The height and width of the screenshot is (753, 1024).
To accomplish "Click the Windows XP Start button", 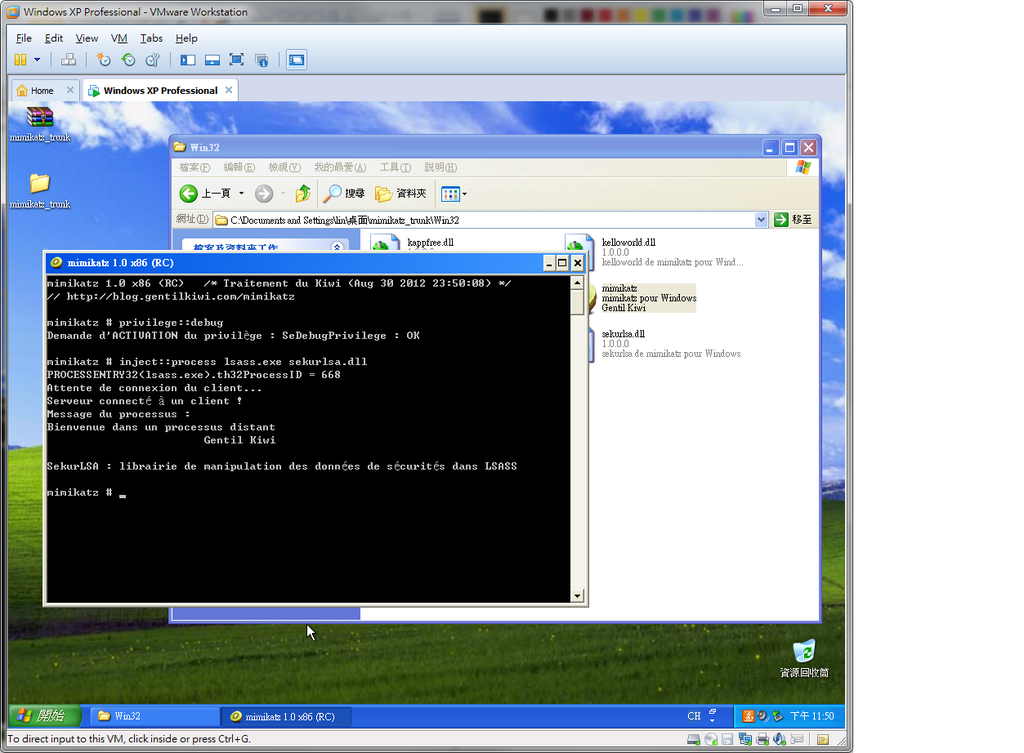I will [x=44, y=716].
